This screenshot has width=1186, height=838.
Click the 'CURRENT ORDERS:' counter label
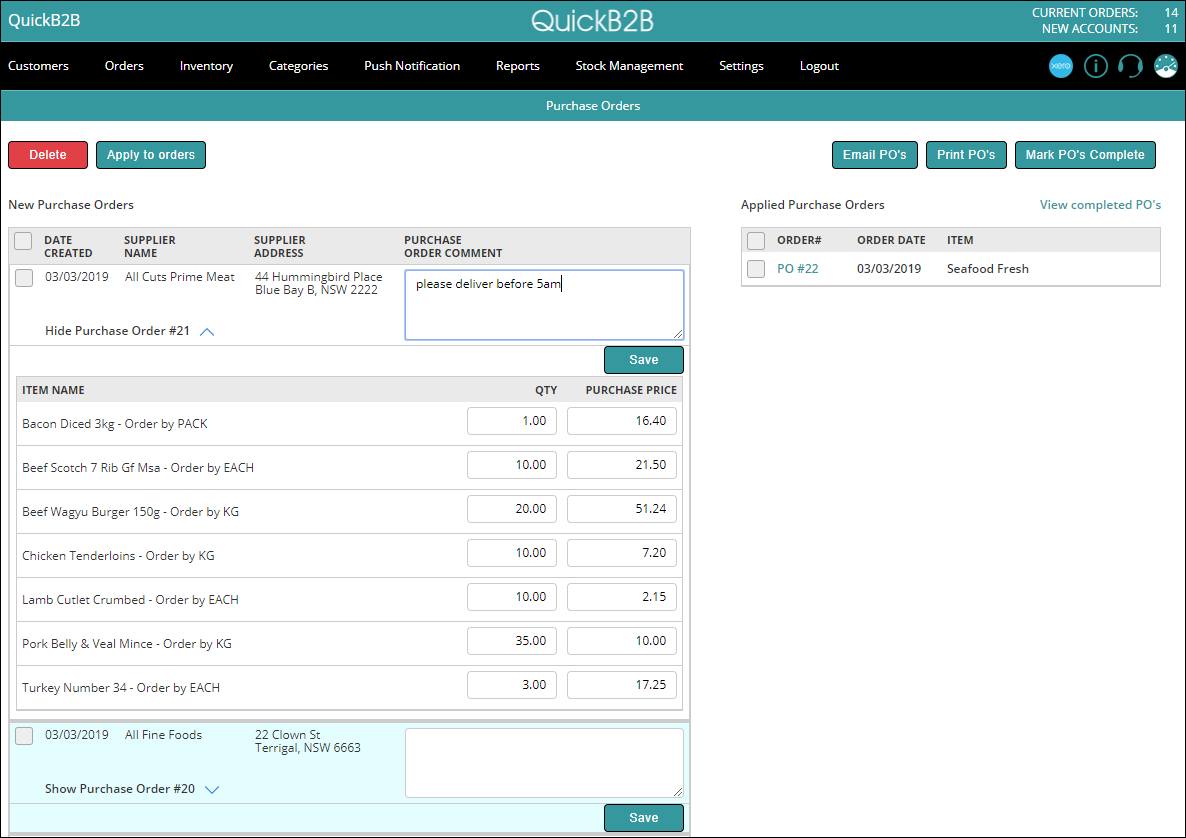pyautogui.click(x=1085, y=13)
